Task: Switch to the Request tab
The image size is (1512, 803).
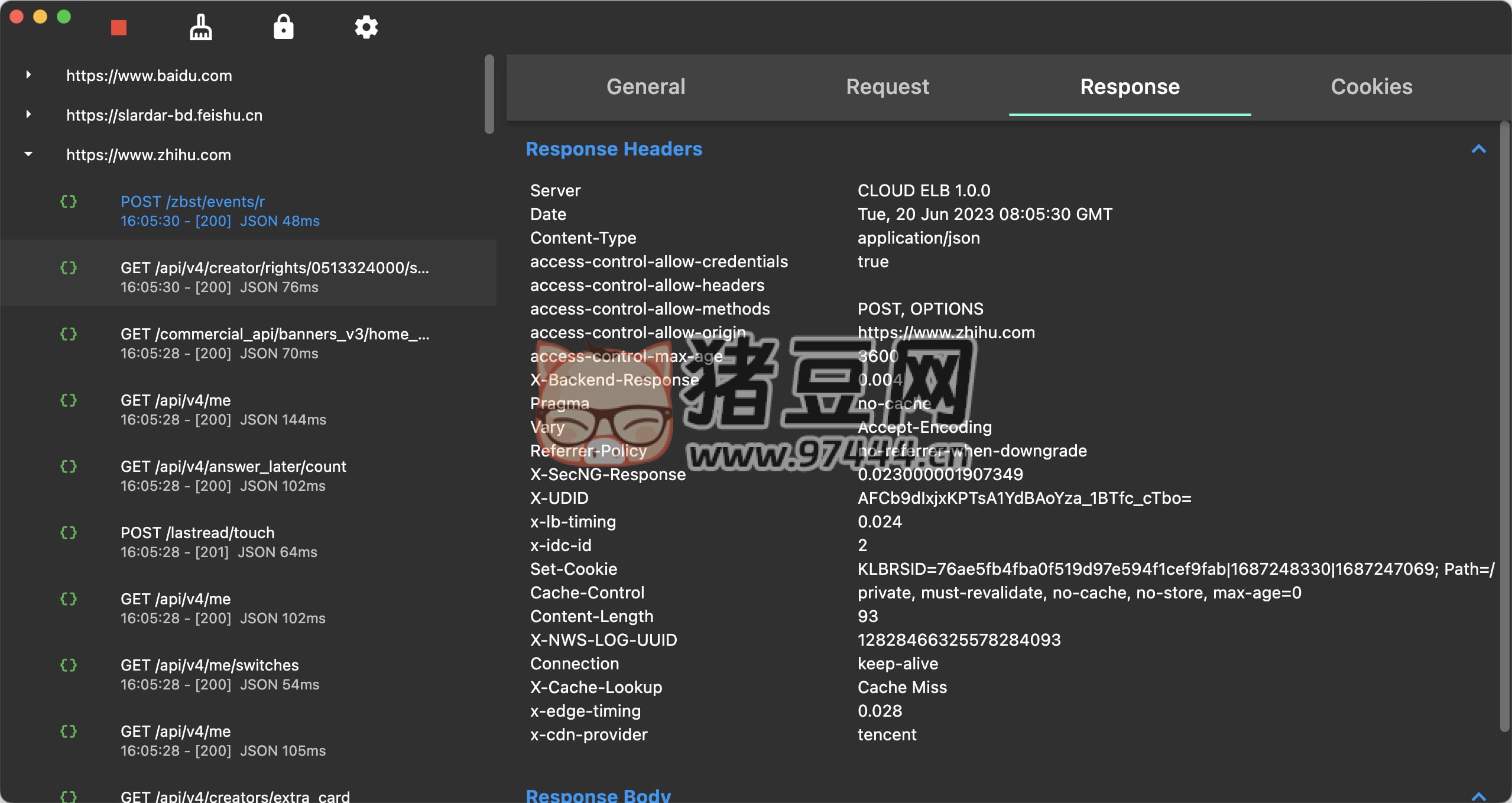Action: pyautogui.click(x=887, y=87)
